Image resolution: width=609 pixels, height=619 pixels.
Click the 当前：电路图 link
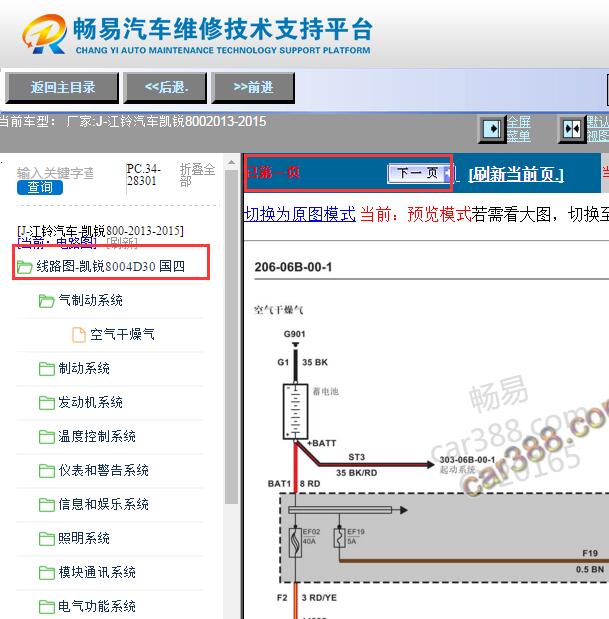click(x=57, y=242)
